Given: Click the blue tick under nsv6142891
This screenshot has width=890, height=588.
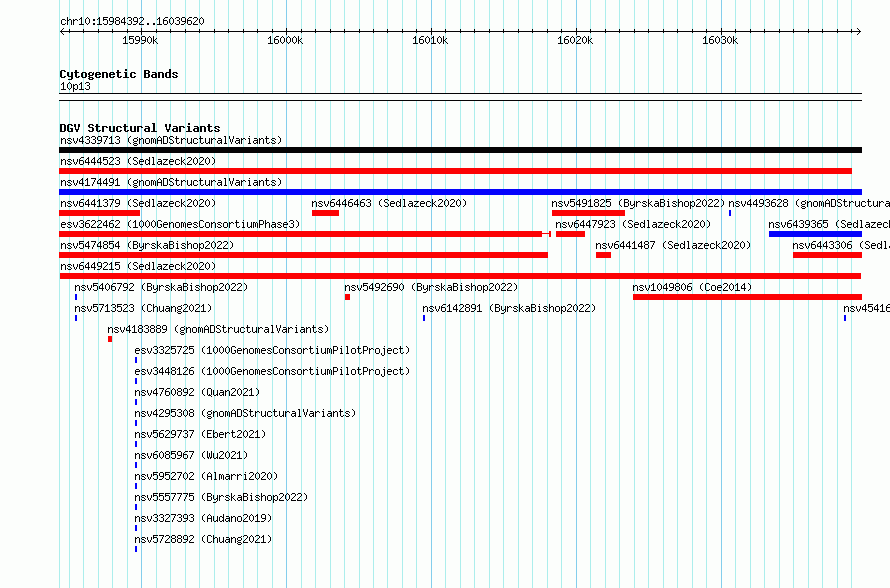Looking at the screenshot, I should click(424, 318).
